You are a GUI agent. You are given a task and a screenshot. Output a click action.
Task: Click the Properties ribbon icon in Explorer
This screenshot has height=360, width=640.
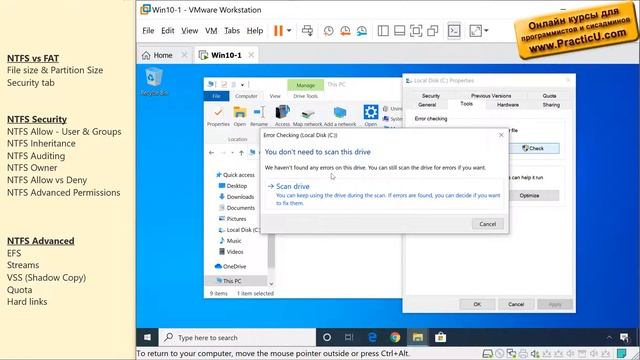click(218, 116)
